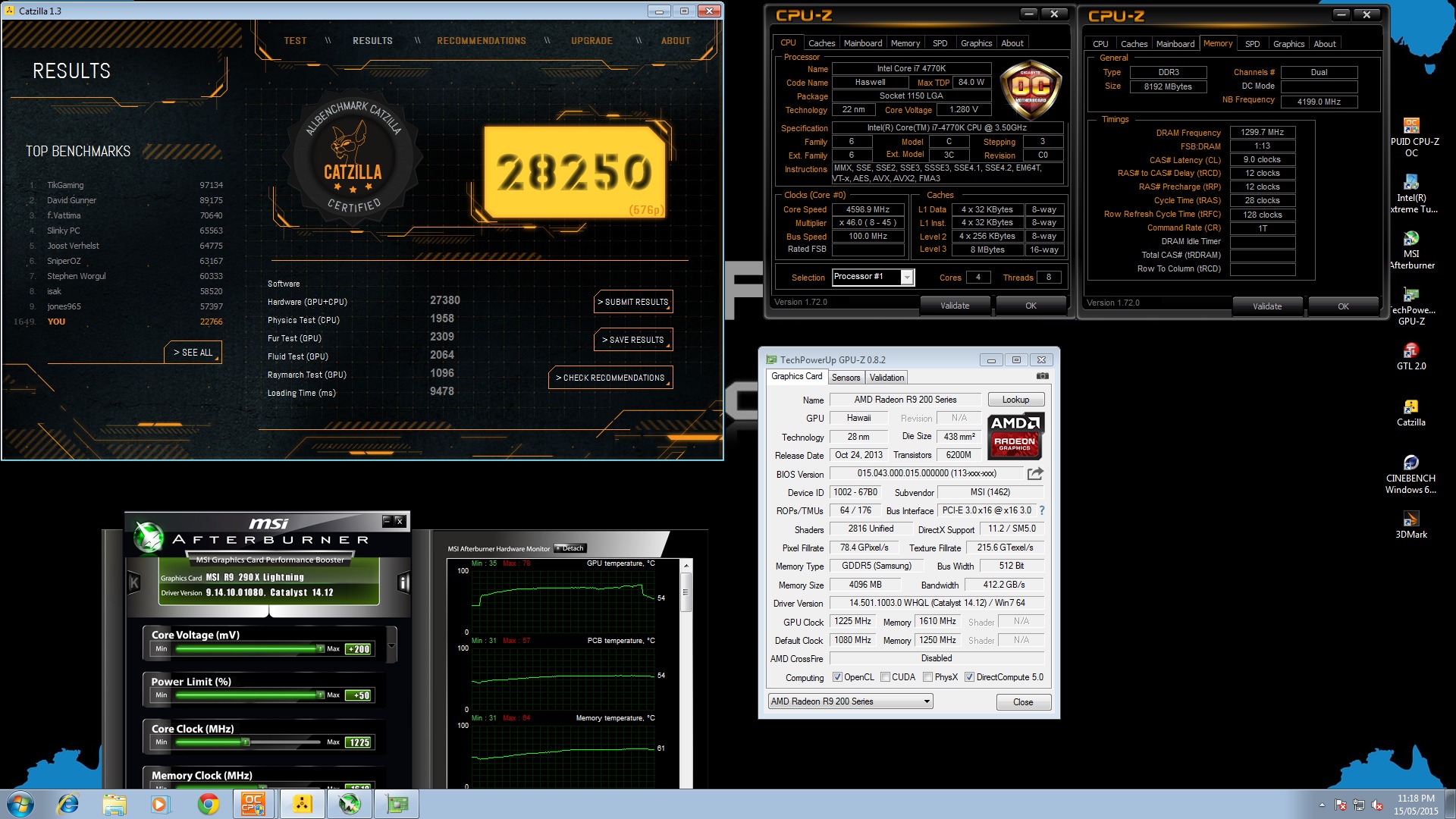Launch Internet Explorer from the taskbar

pyautogui.click(x=68, y=804)
